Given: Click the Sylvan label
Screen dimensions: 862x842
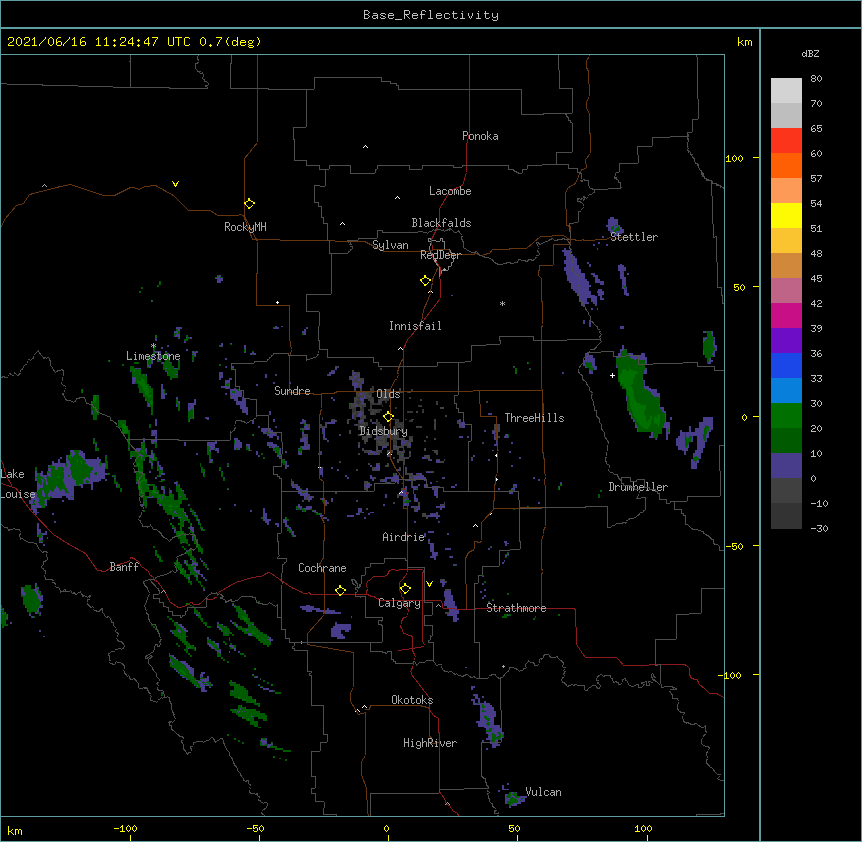Looking at the screenshot, I should (x=390, y=245).
